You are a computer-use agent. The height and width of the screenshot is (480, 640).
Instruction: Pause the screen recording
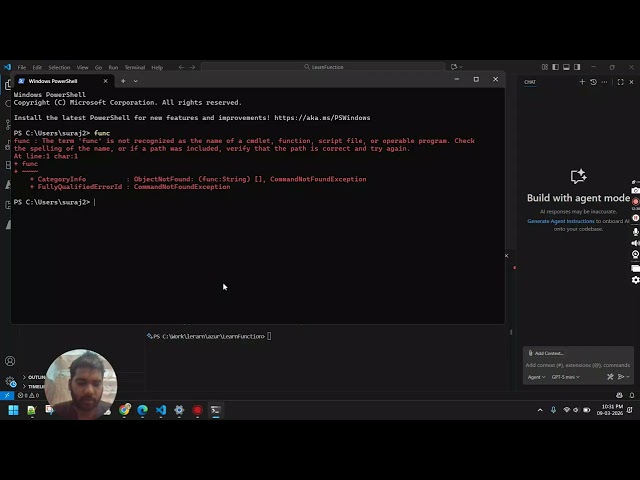636,218
